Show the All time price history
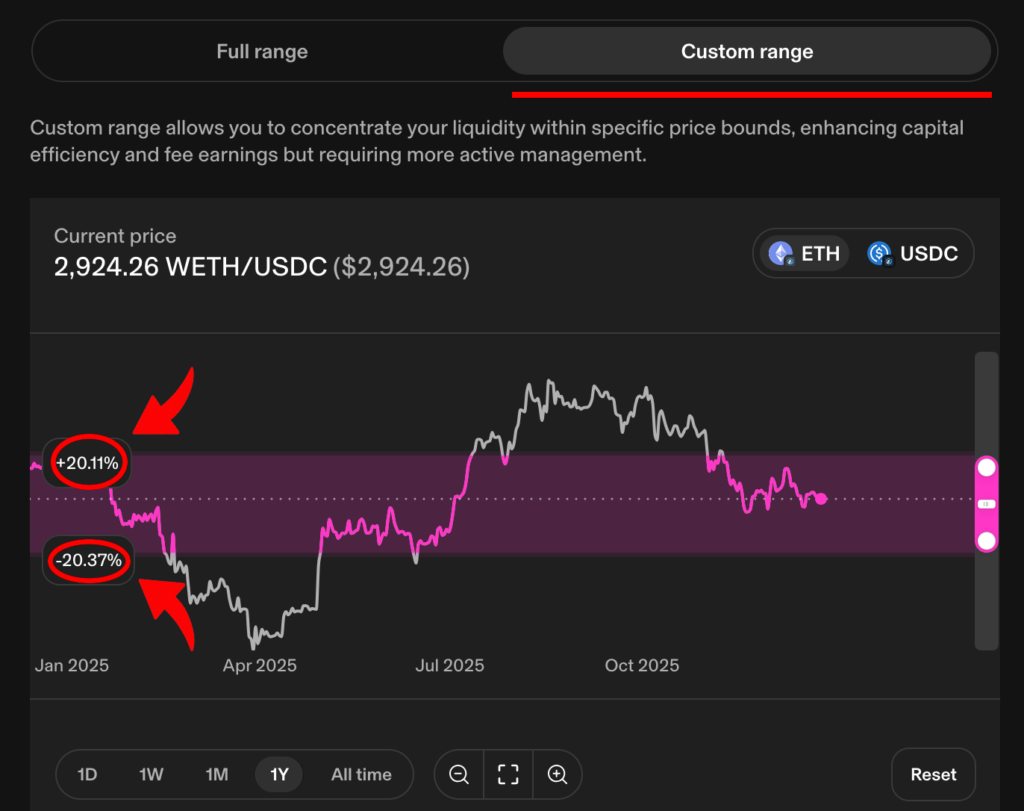 coord(361,774)
